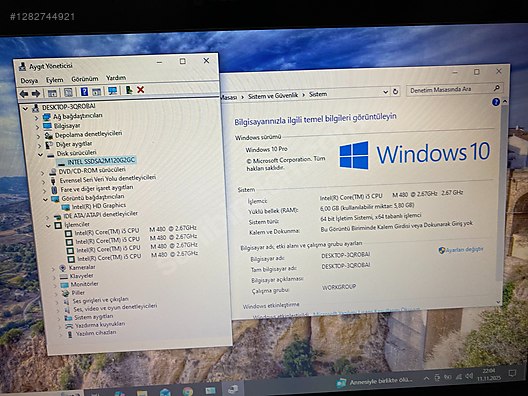Click the Chrome icon on the taskbar
Image resolution: width=528 pixels, height=396 pixels.
(188, 392)
